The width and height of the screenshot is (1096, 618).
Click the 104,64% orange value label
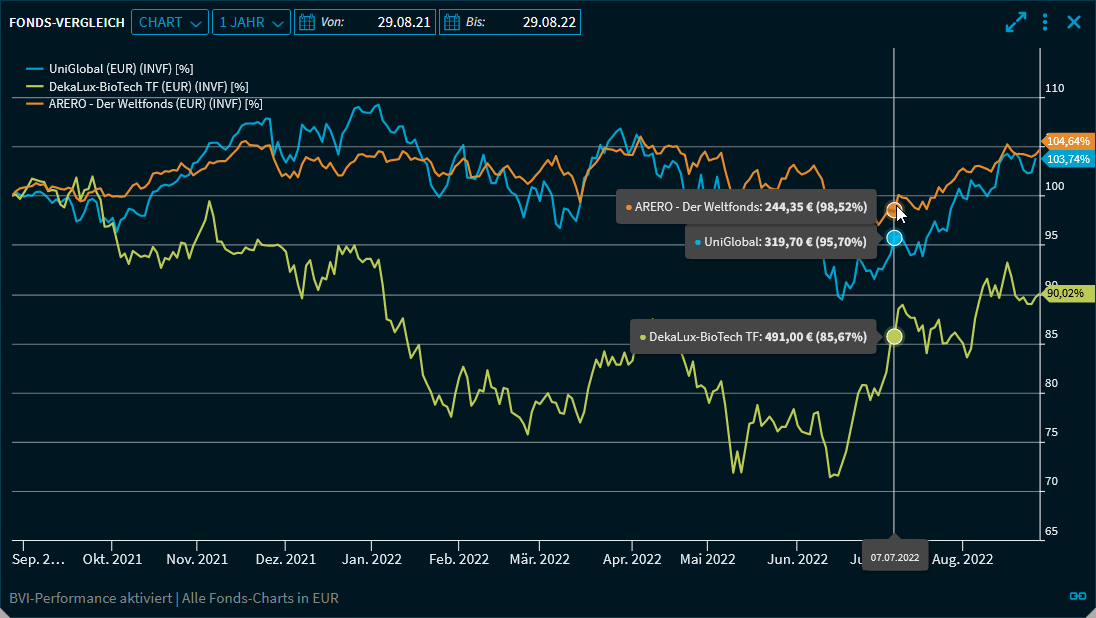(1069, 141)
